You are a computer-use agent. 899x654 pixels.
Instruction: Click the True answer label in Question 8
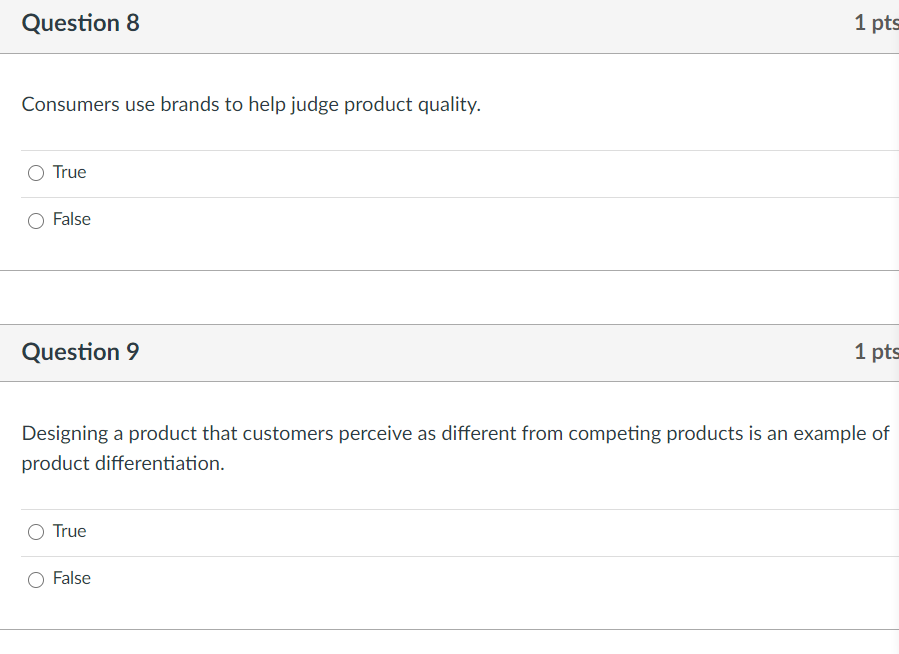click(69, 172)
